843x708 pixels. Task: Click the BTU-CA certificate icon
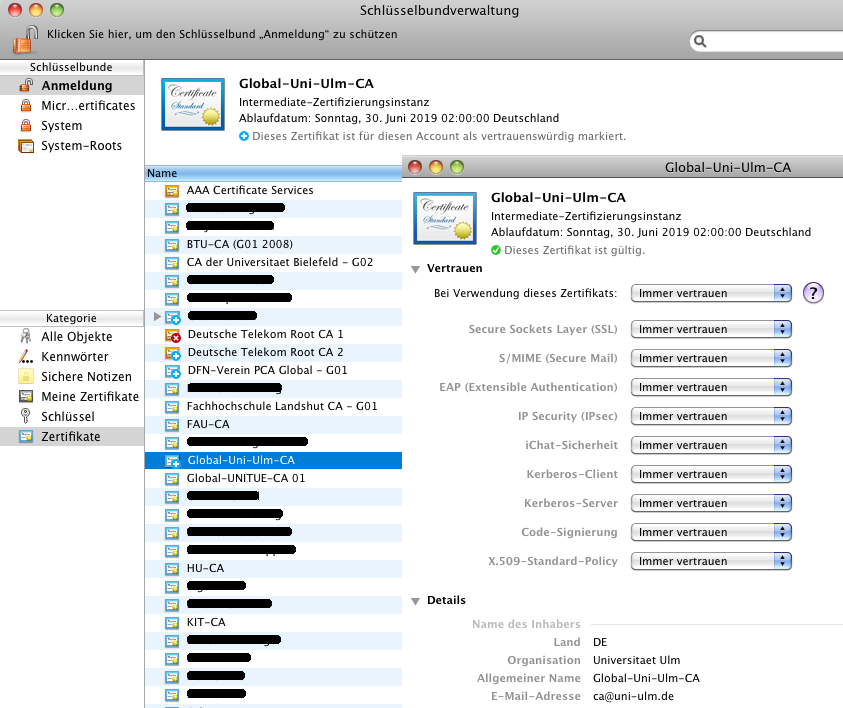click(172, 245)
